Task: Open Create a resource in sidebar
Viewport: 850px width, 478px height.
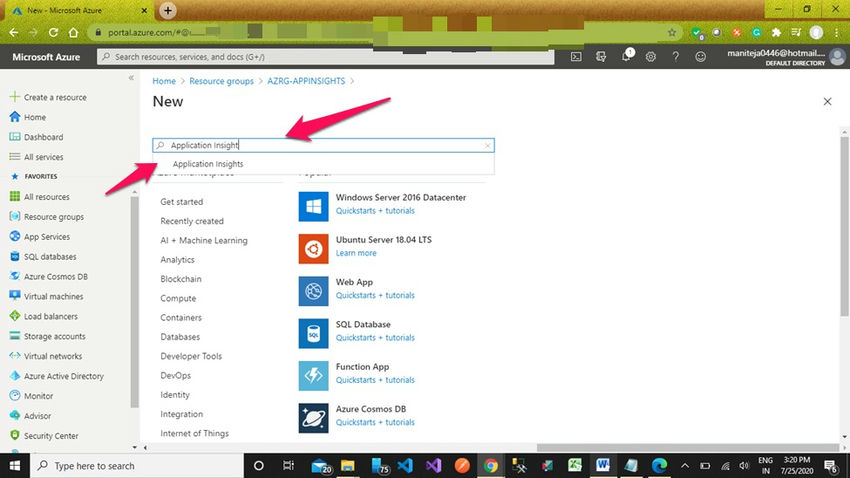Action: pyautogui.click(x=48, y=97)
